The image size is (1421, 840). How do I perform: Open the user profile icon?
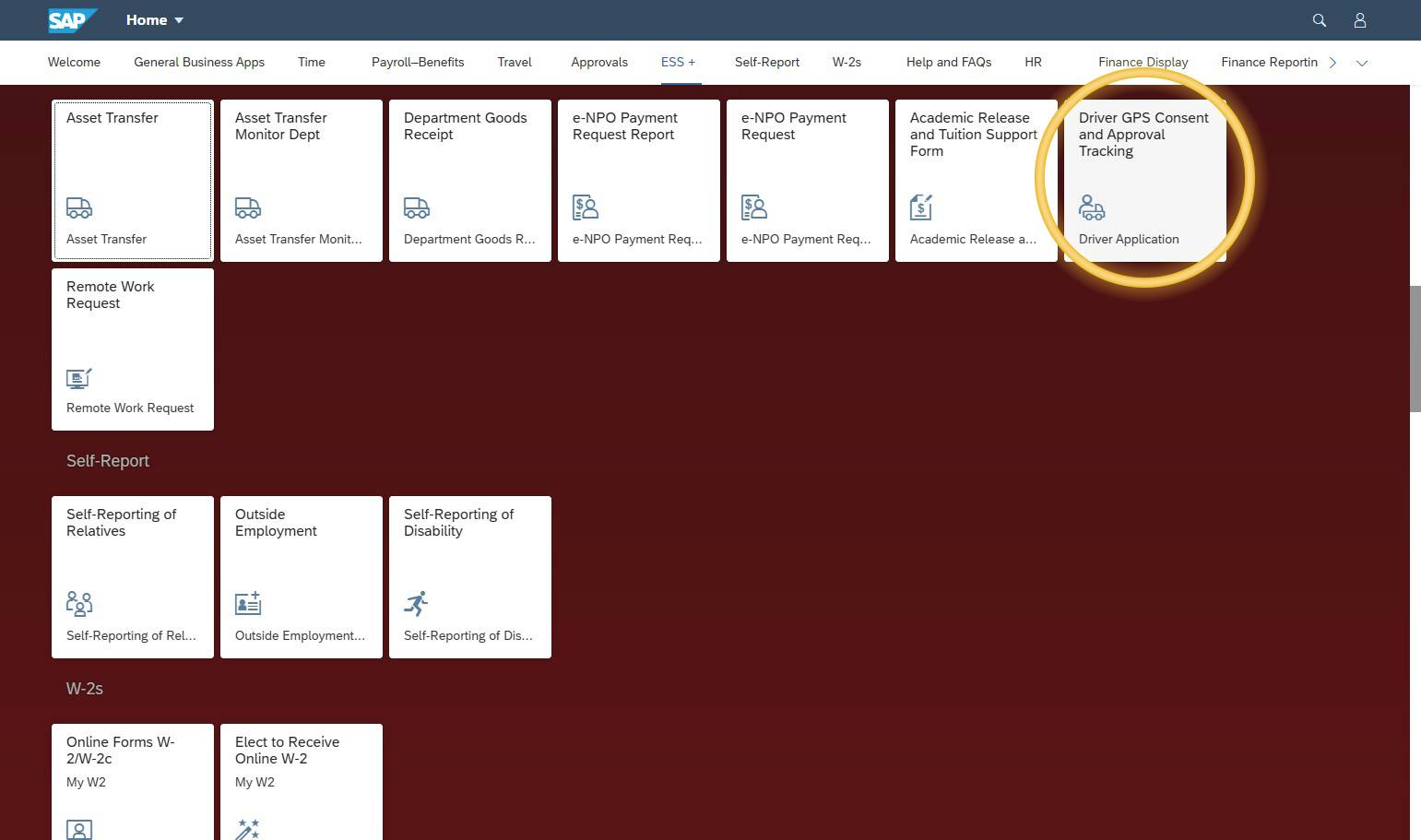pyautogui.click(x=1360, y=19)
